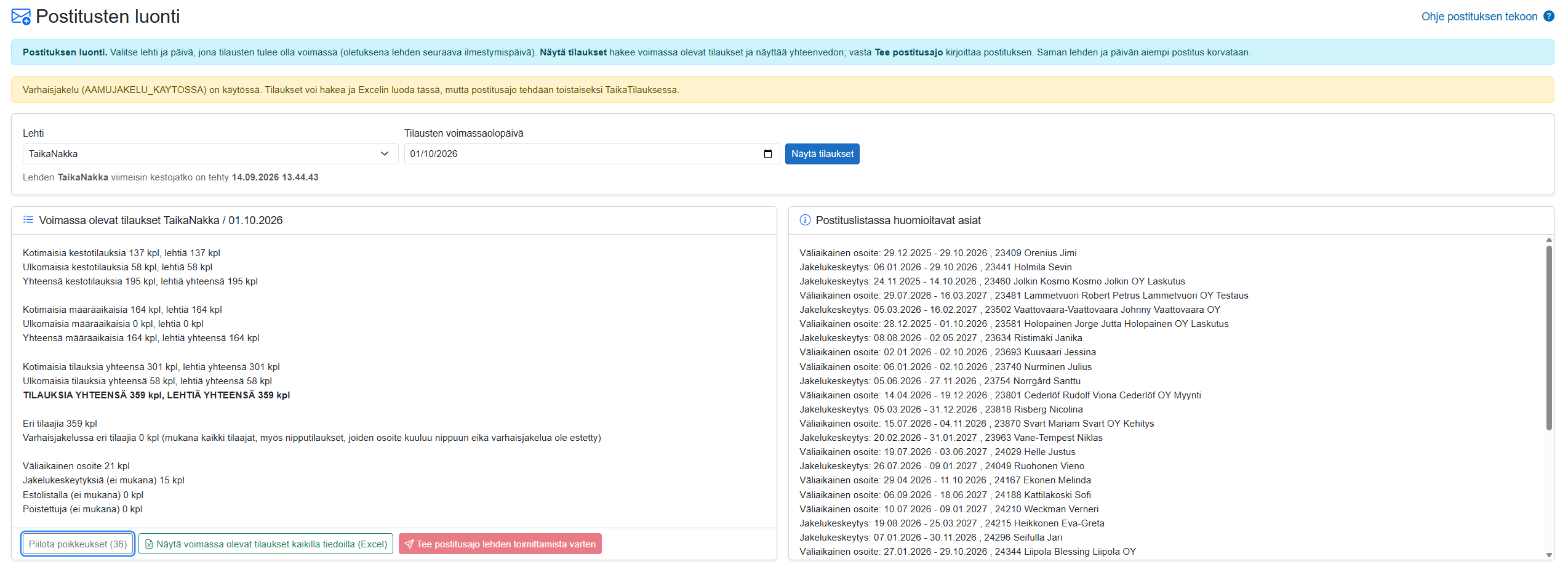
Task: Click the scrollbar down arrow in huomioitavat asiat panel
Action: [x=1549, y=555]
